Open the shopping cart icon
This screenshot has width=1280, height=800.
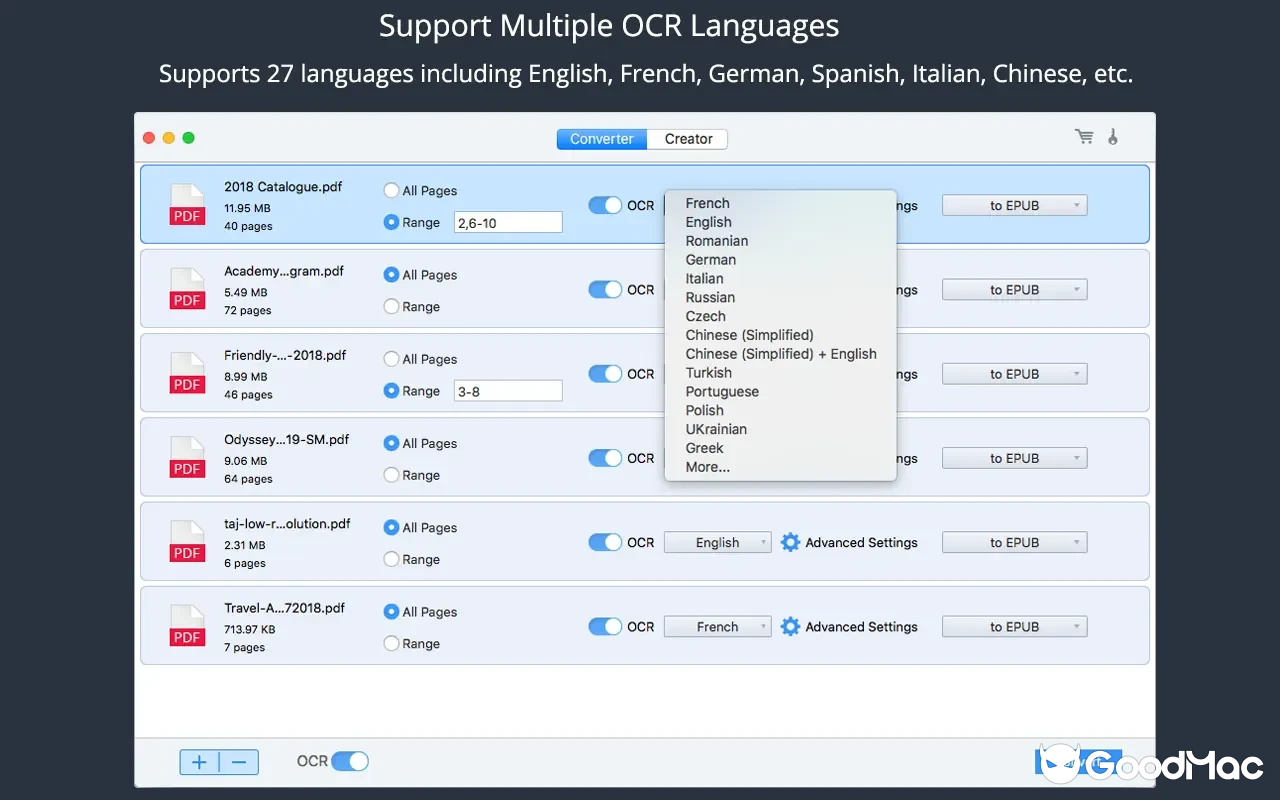(1084, 136)
